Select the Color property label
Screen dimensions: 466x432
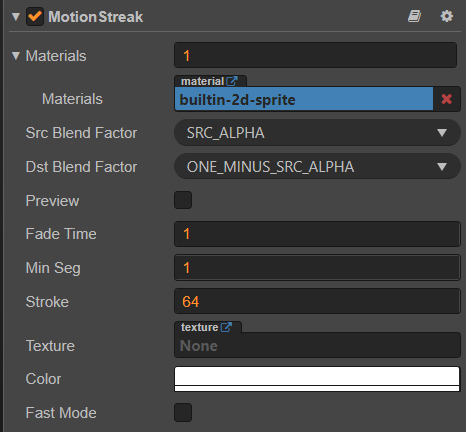[43, 379]
